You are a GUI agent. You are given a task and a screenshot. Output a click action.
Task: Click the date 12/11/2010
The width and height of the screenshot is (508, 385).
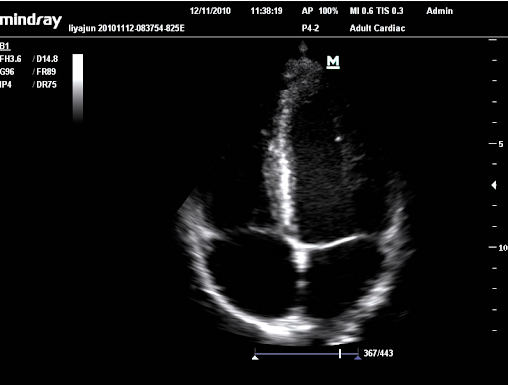click(x=210, y=11)
